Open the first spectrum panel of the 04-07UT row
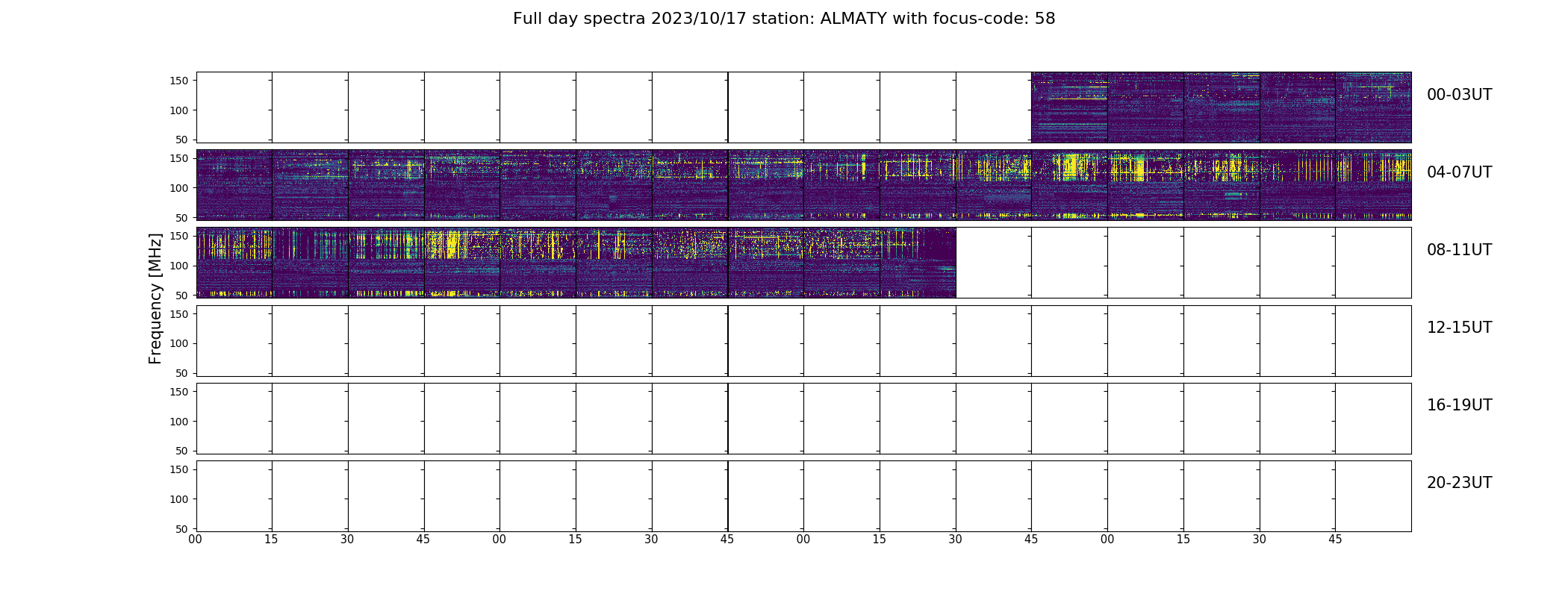This screenshot has height=597, width=1568. coord(234,185)
